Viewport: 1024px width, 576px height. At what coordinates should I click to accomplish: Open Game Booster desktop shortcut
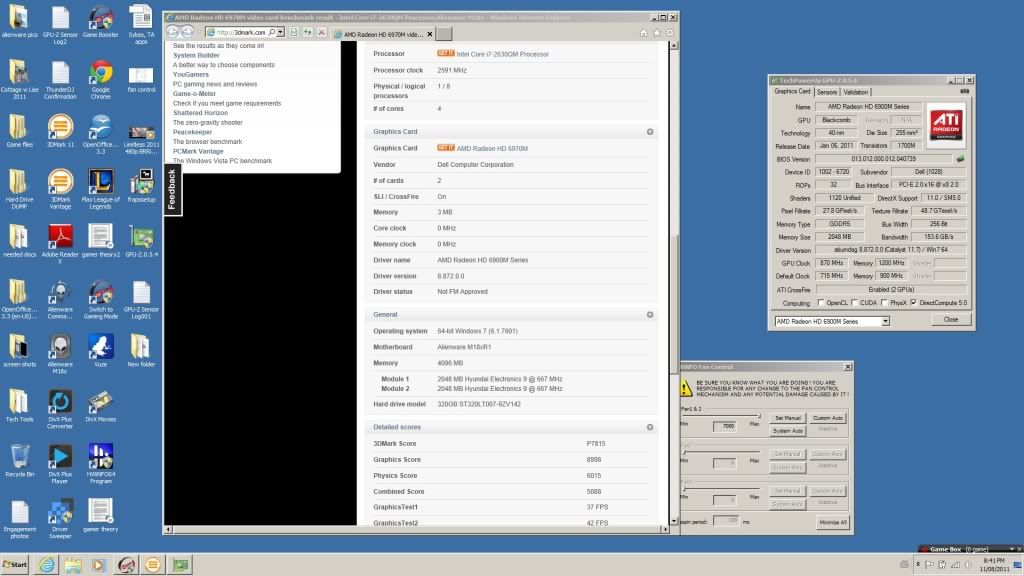click(x=101, y=21)
